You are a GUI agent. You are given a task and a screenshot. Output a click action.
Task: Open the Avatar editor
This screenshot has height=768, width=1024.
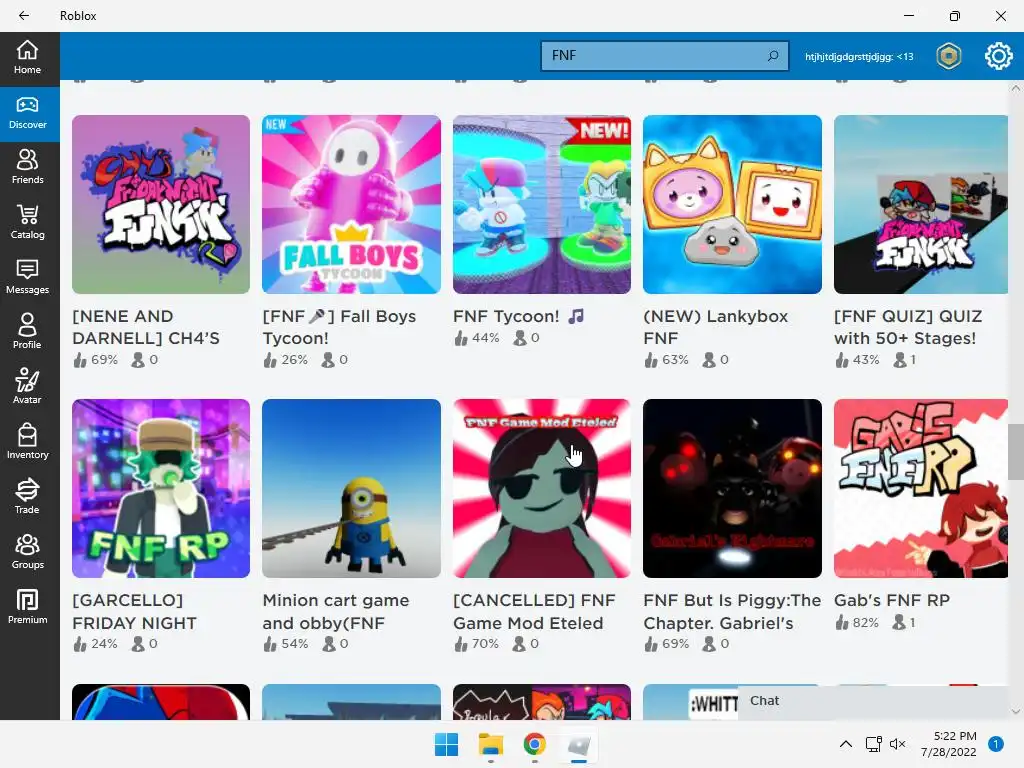click(x=27, y=387)
